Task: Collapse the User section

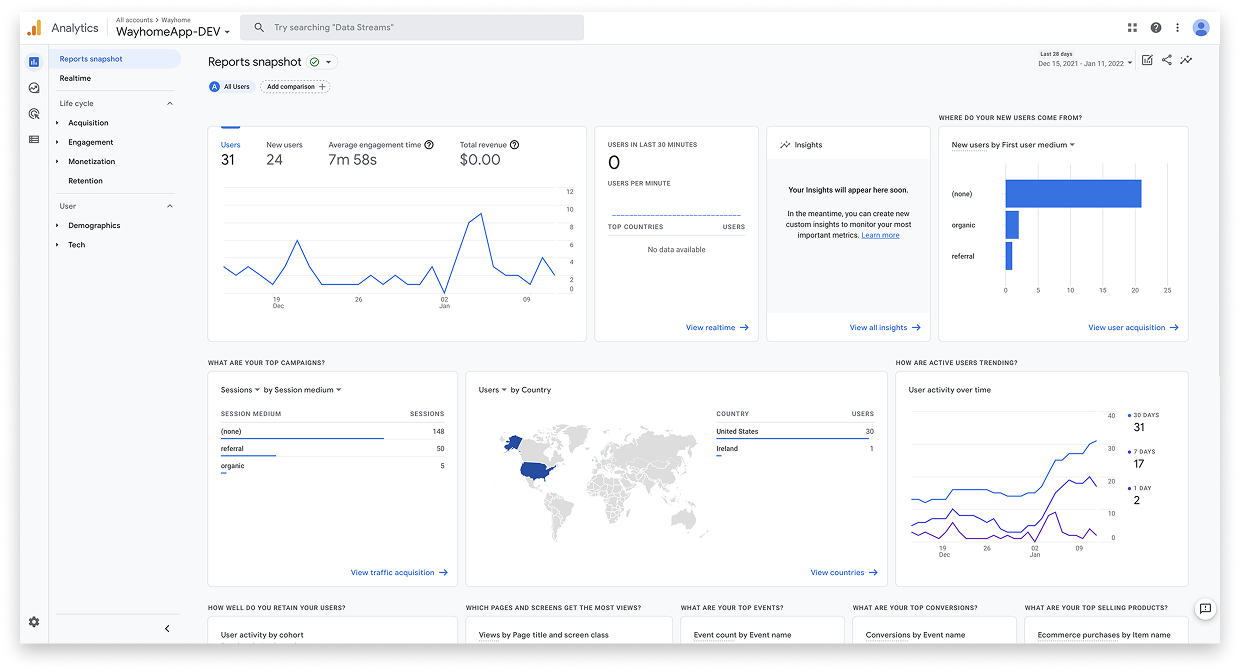Action: [x=169, y=206]
